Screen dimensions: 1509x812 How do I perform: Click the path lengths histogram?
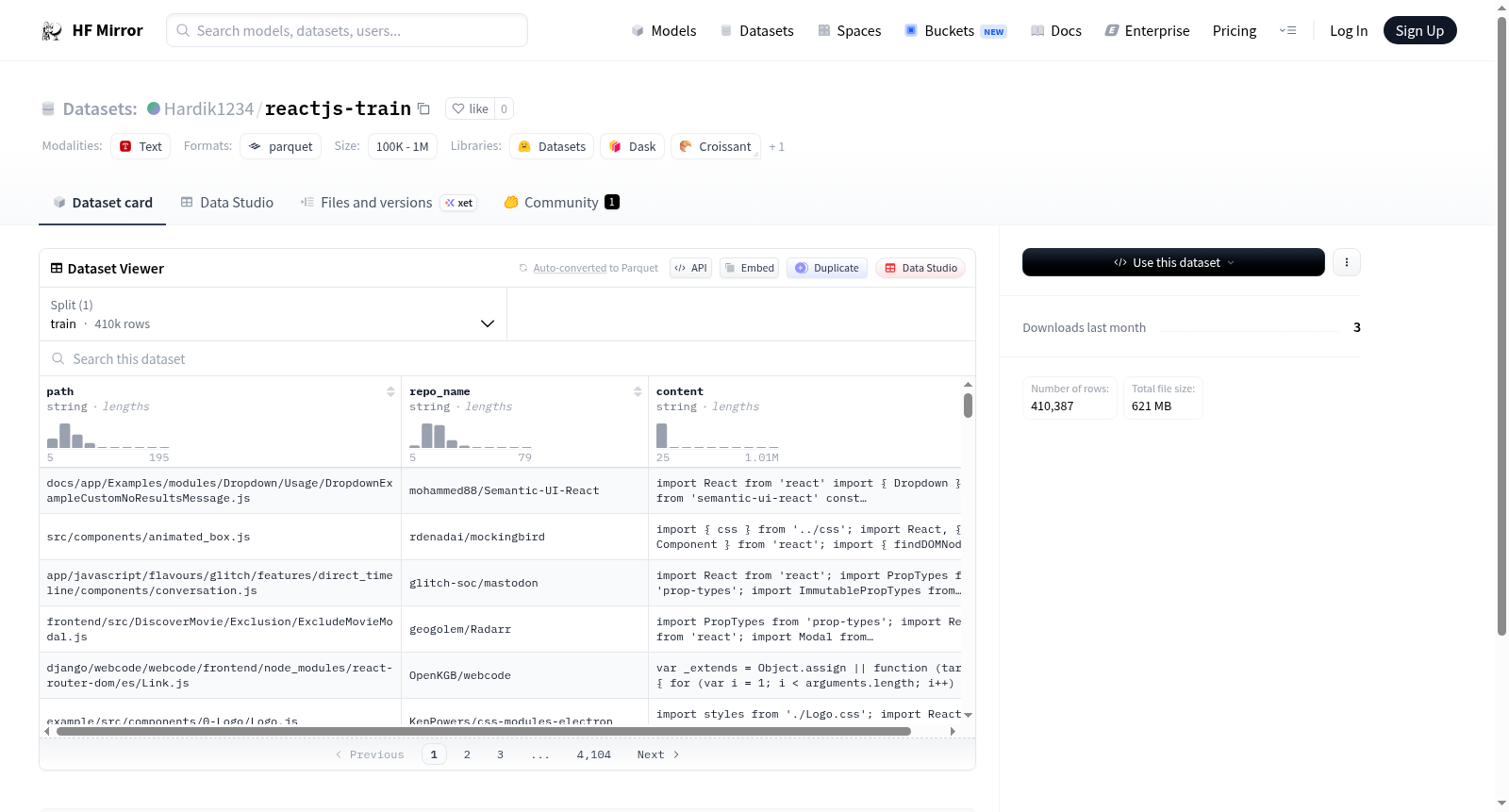pyautogui.click(x=108, y=436)
